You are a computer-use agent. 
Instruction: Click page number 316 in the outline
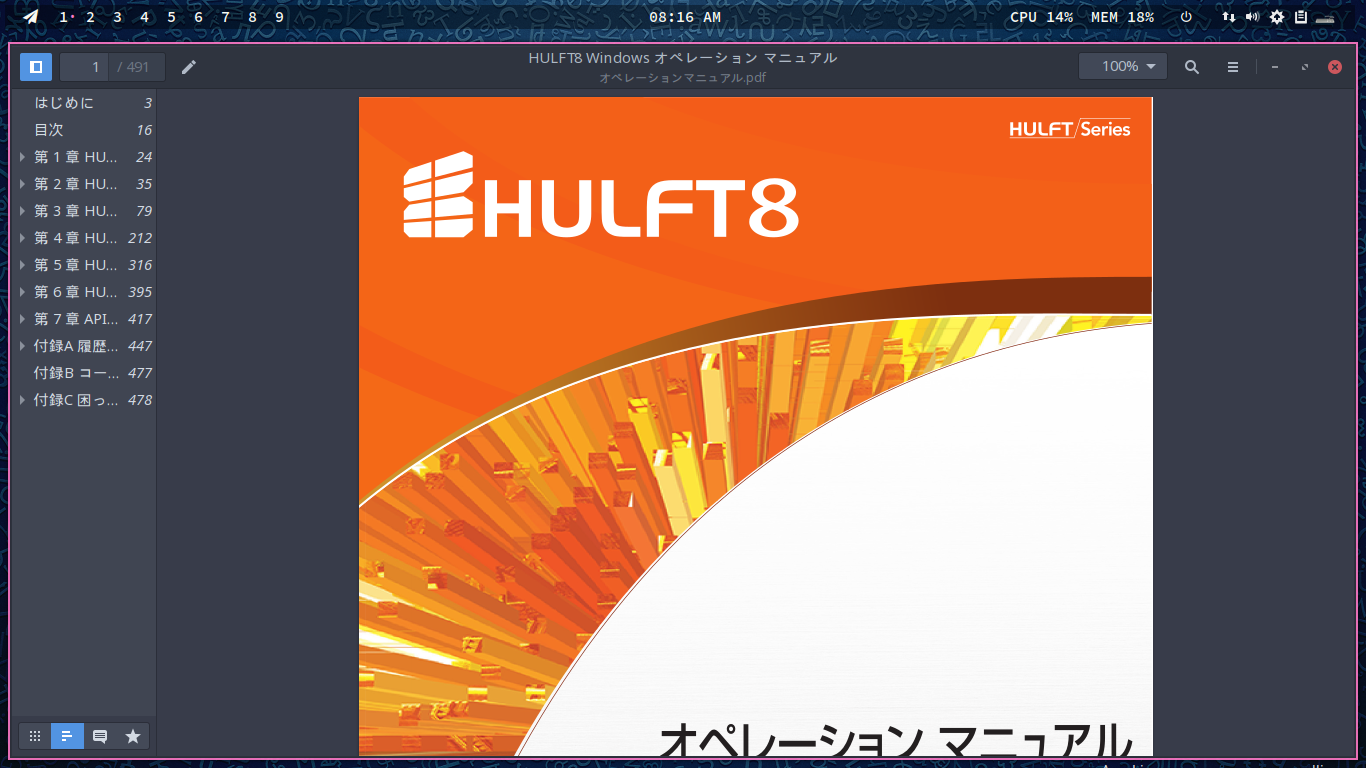[140, 265]
